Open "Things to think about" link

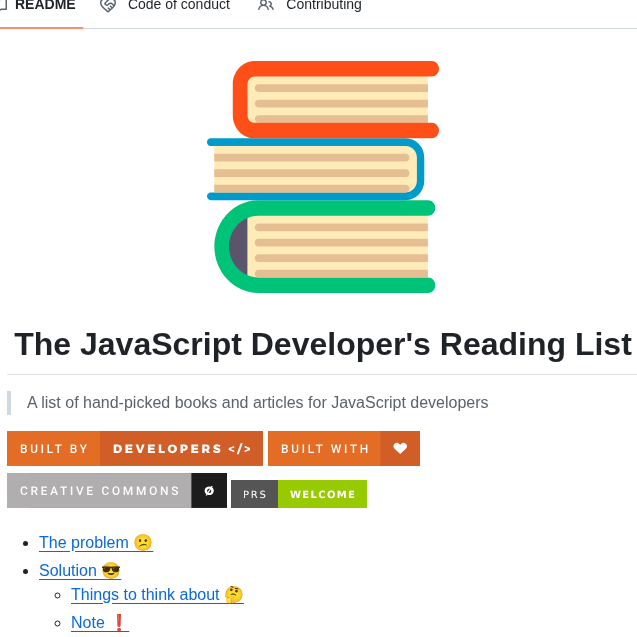tap(157, 594)
